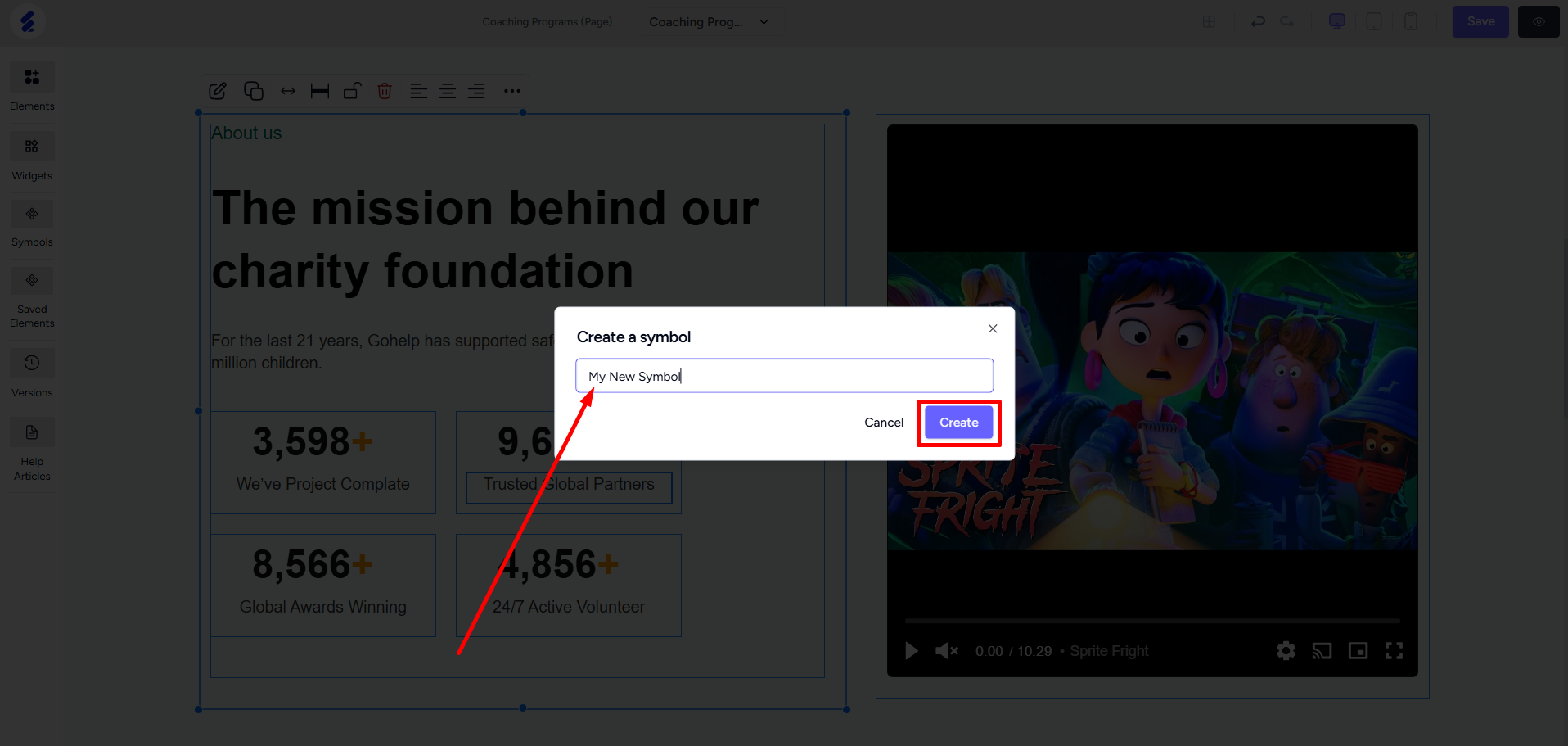The width and height of the screenshot is (1568, 746).
Task: Select the About us text
Action: pyautogui.click(x=246, y=133)
